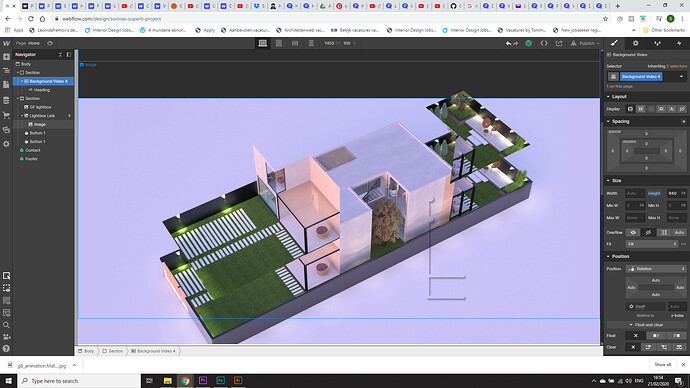Switch to the Interactions lightning tab
Screen dimensions: 690x388
tap(679, 43)
